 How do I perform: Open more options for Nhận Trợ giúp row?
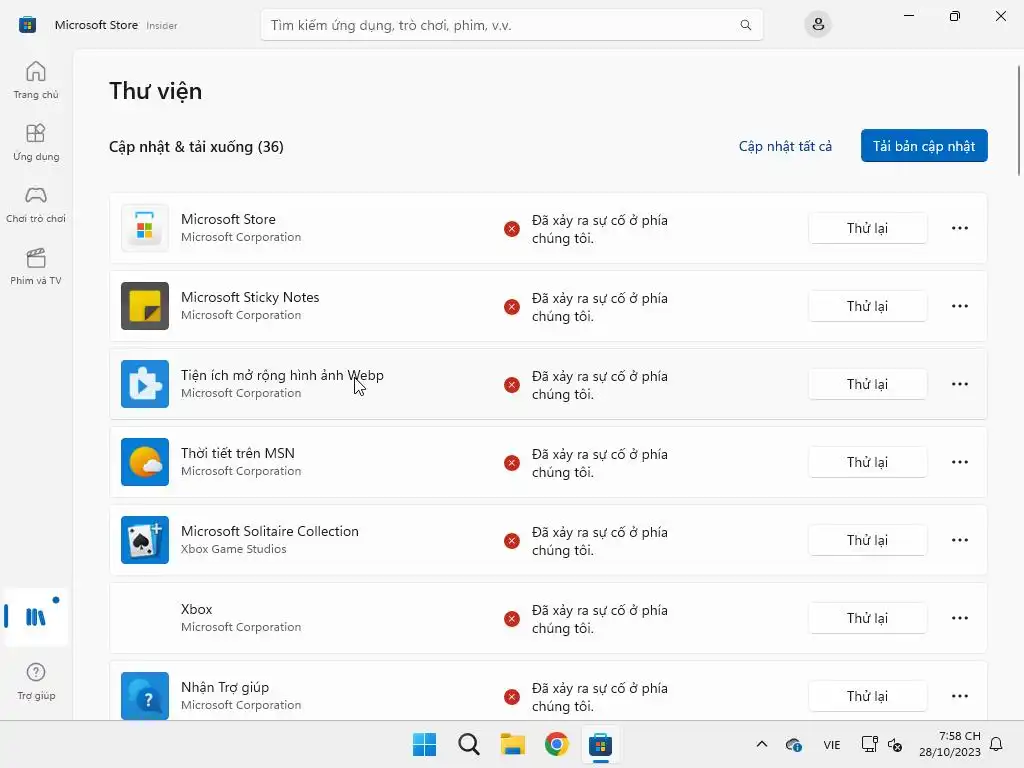960,696
